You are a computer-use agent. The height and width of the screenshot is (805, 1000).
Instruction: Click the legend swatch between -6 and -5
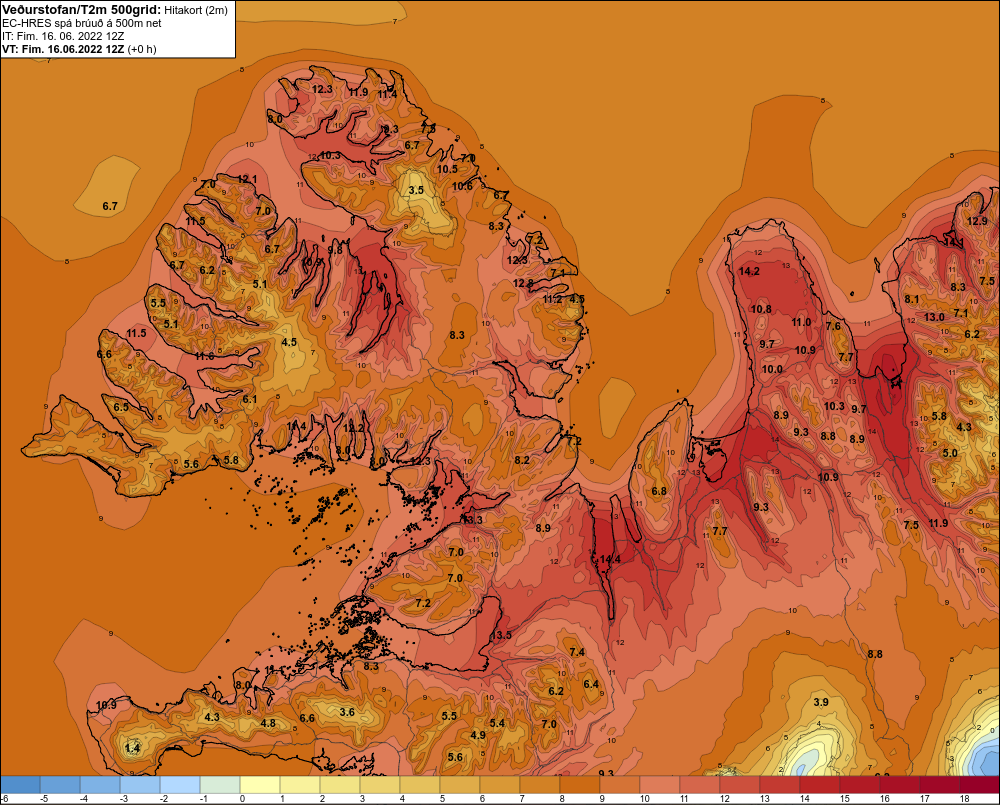(20, 784)
